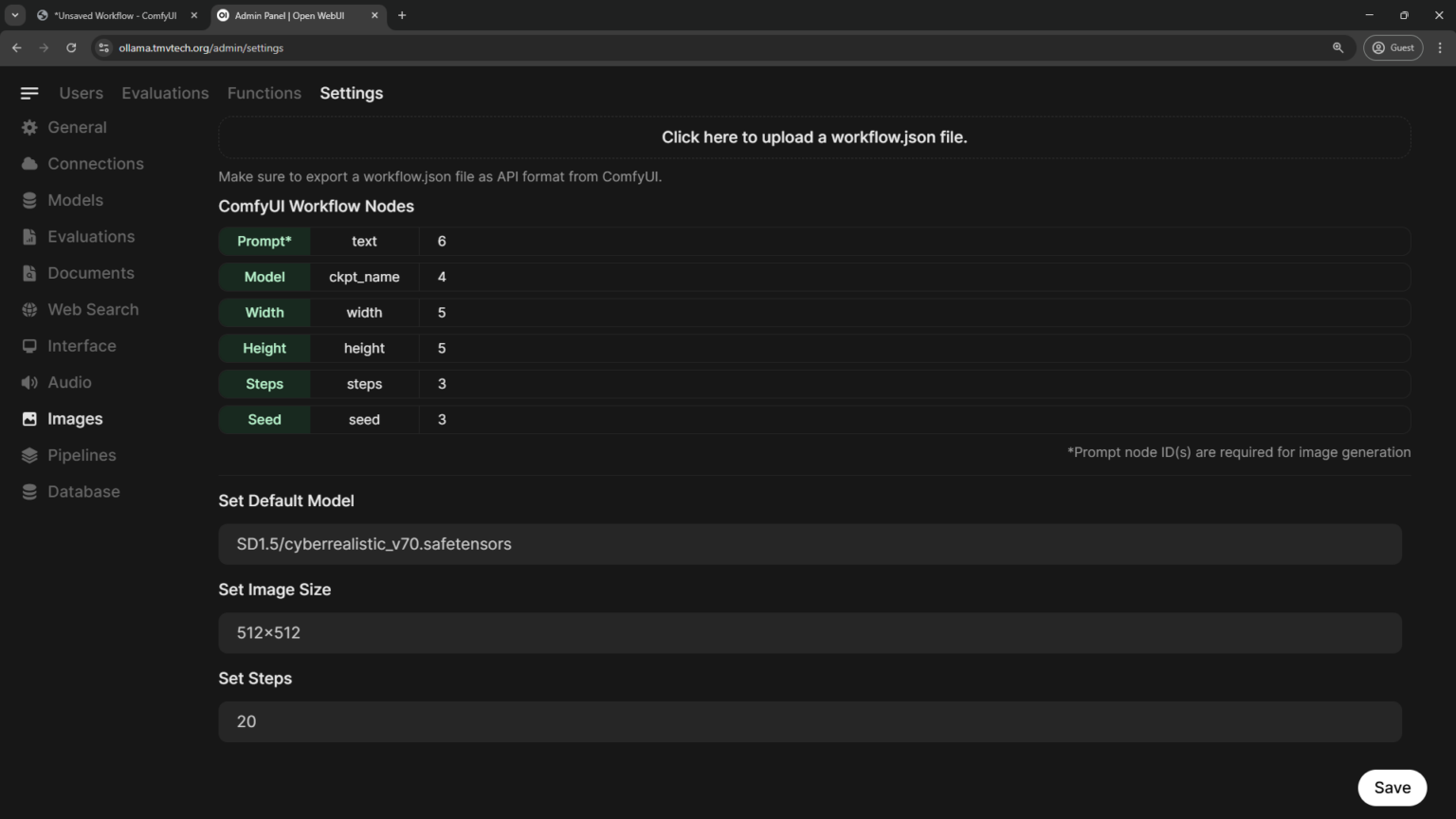
Task: Click the Set Default Model field
Action: pyautogui.click(x=810, y=544)
